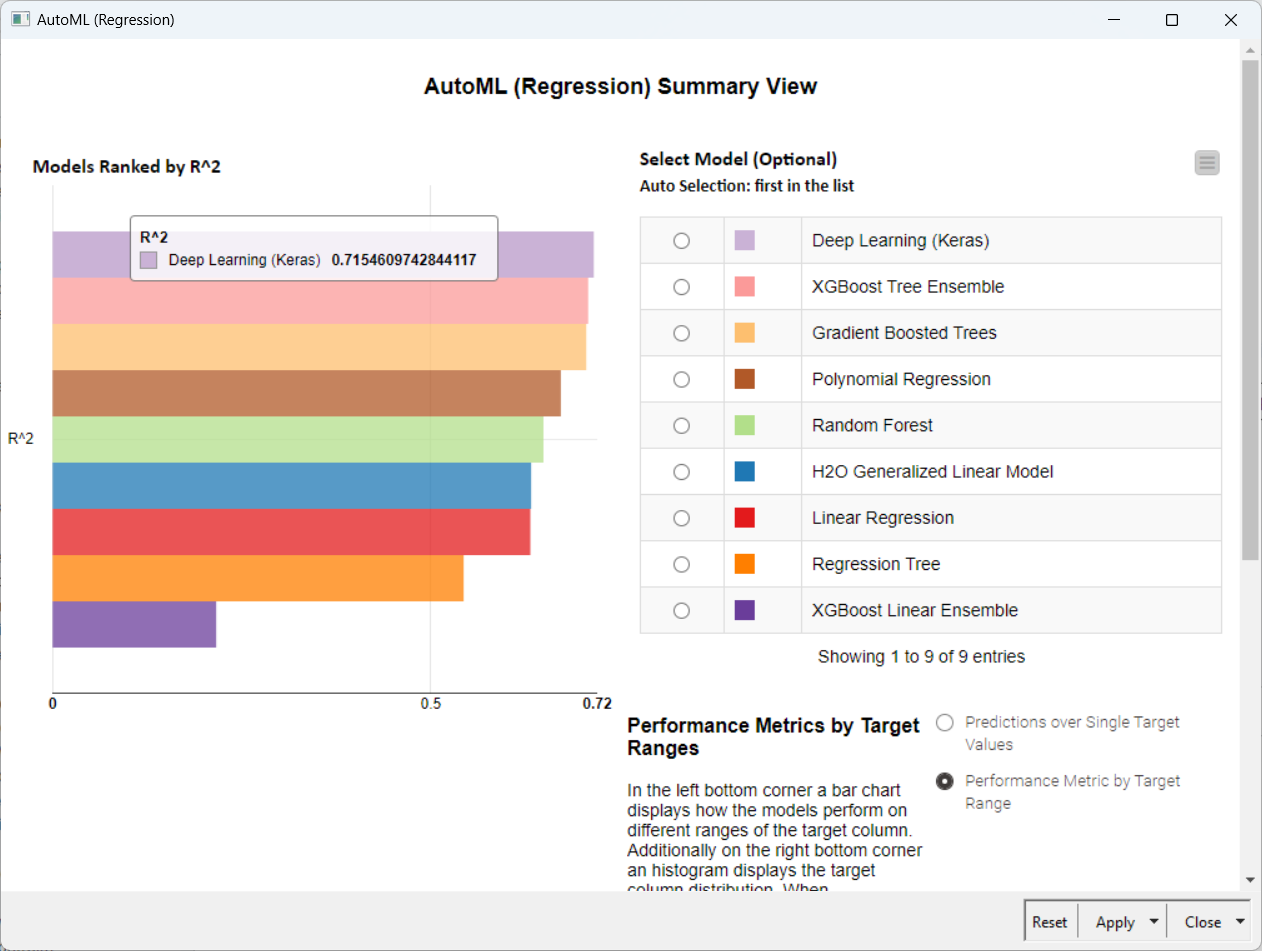Click the H2O Generalized Linear Model blue square

pyautogui.click(x=744, y=471)
